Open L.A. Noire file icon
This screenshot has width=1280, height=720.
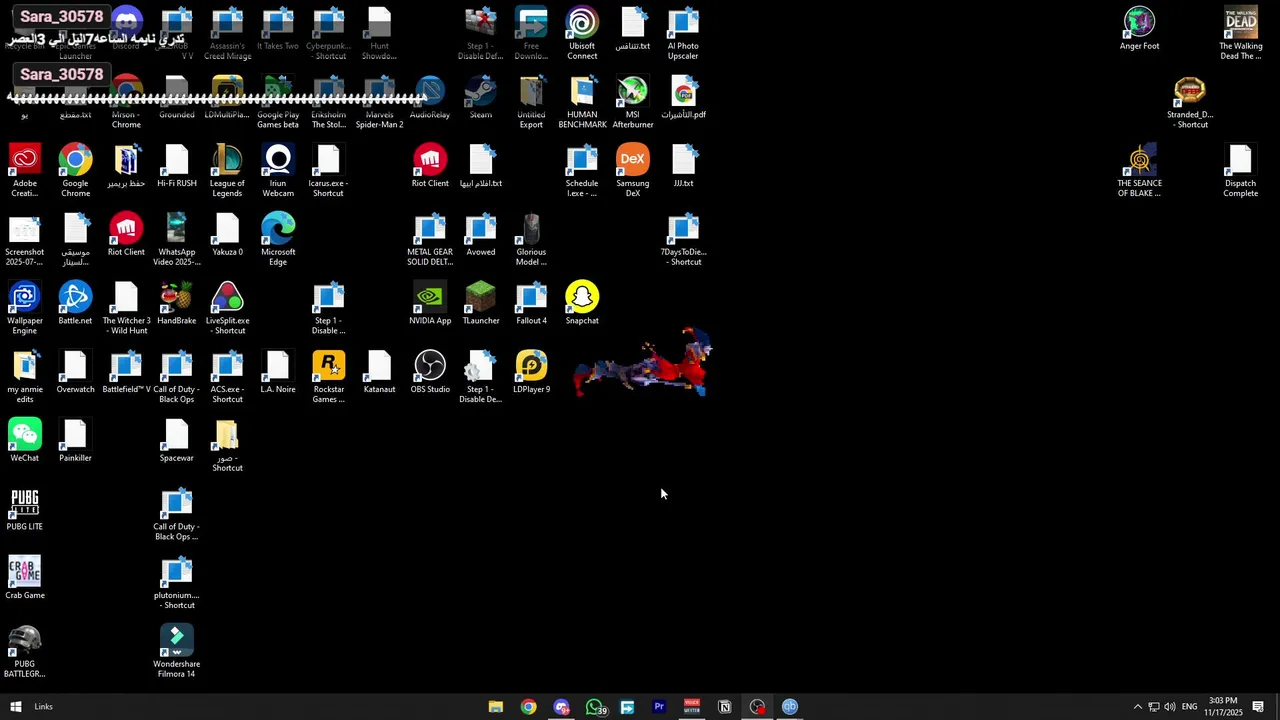tap(278, 372)
